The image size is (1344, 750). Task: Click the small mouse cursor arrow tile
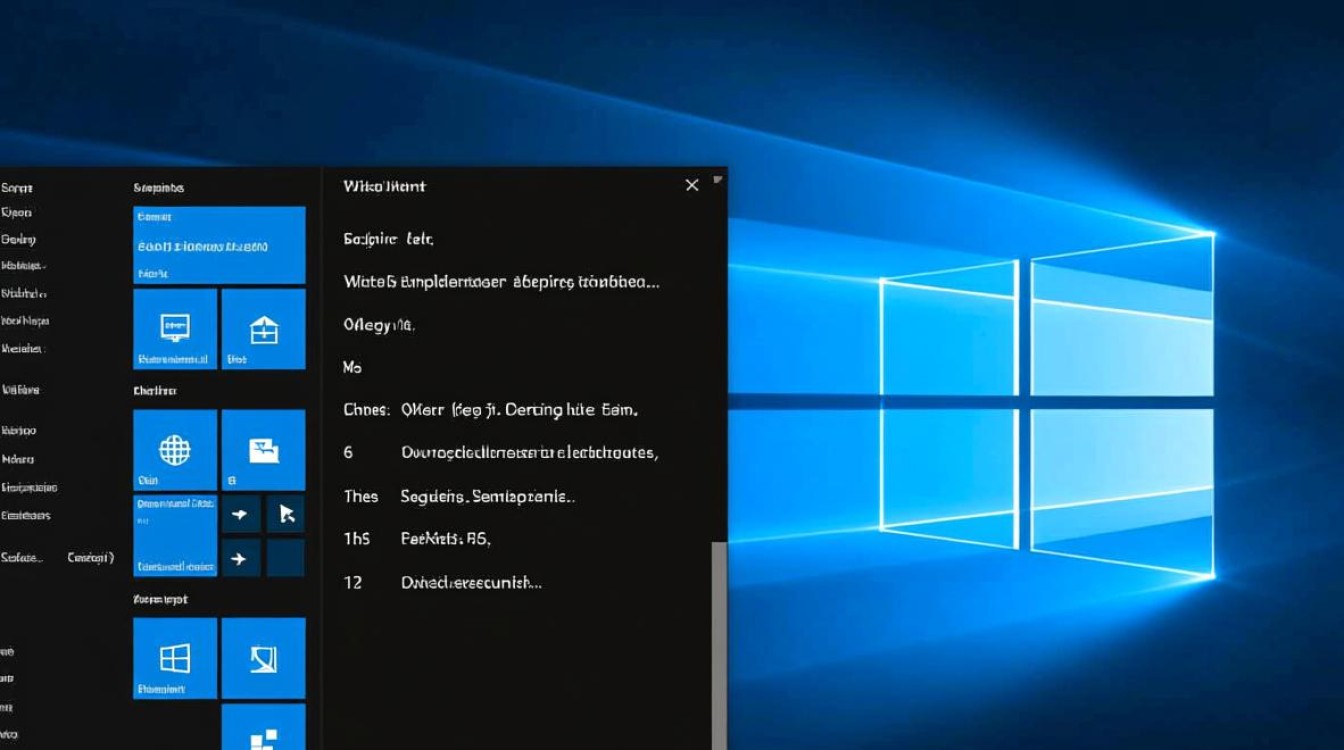286,514
